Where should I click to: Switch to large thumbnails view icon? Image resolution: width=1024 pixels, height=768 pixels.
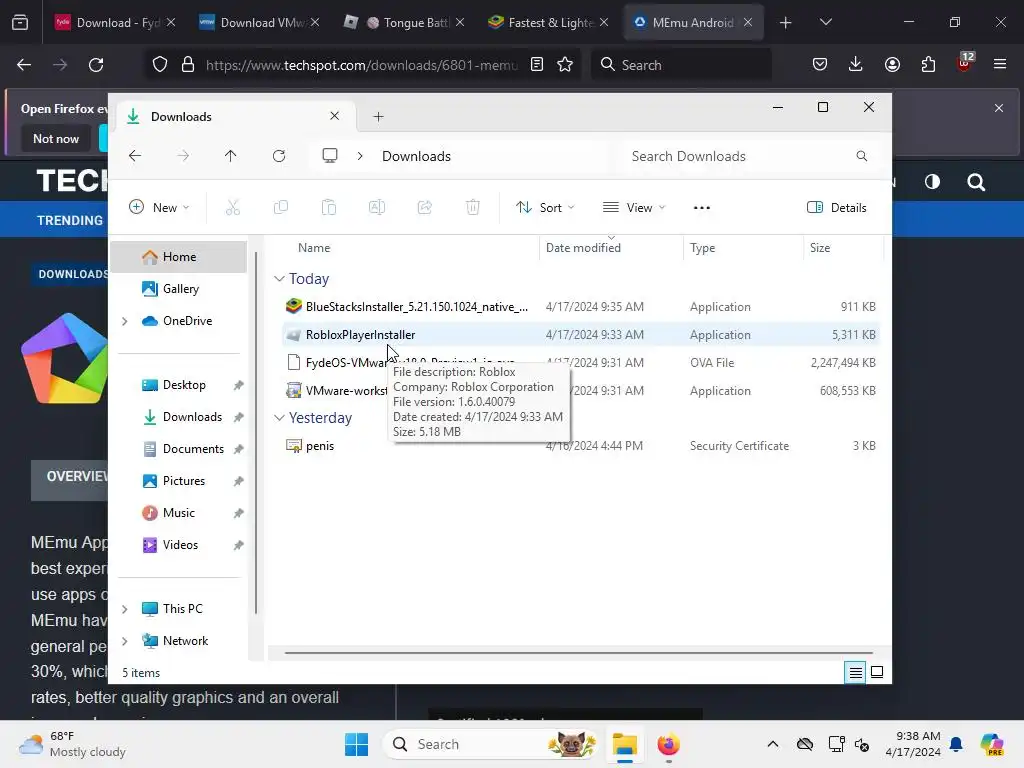[x=877, y=672]
